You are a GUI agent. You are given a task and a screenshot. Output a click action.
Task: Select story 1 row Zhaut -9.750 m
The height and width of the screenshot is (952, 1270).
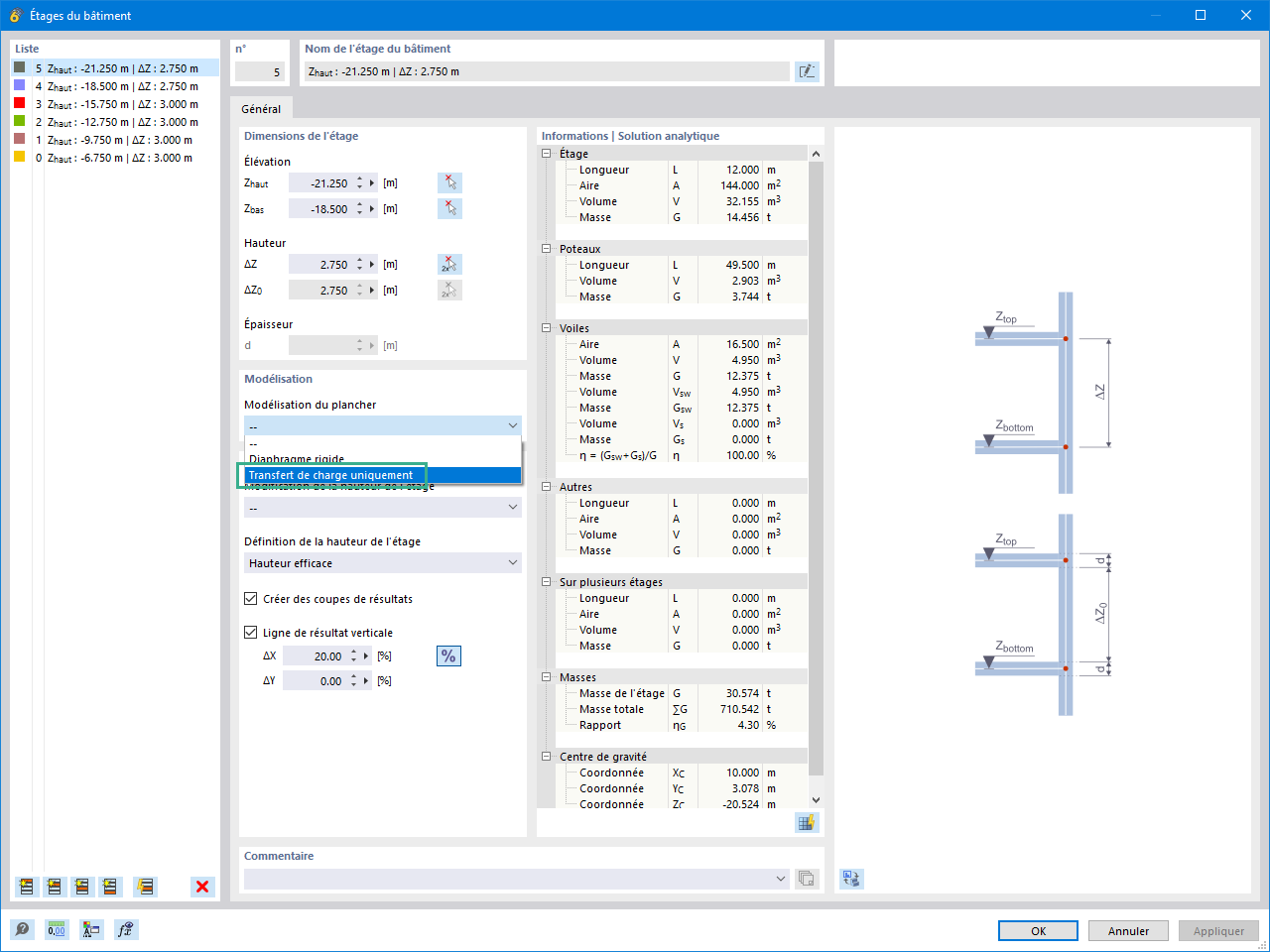tap(115, 140)
